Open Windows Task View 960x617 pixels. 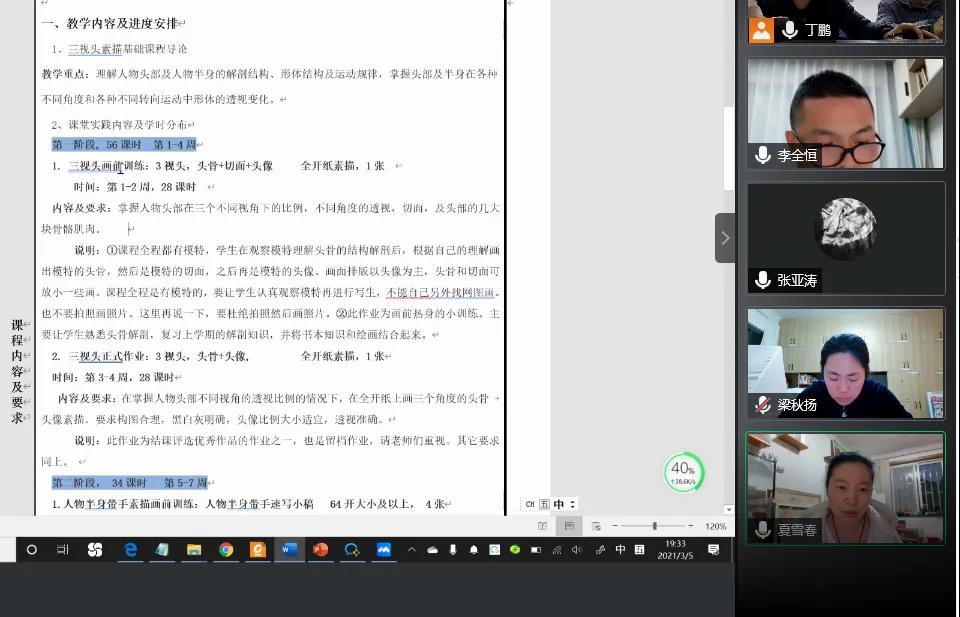(x=63, y=549)
